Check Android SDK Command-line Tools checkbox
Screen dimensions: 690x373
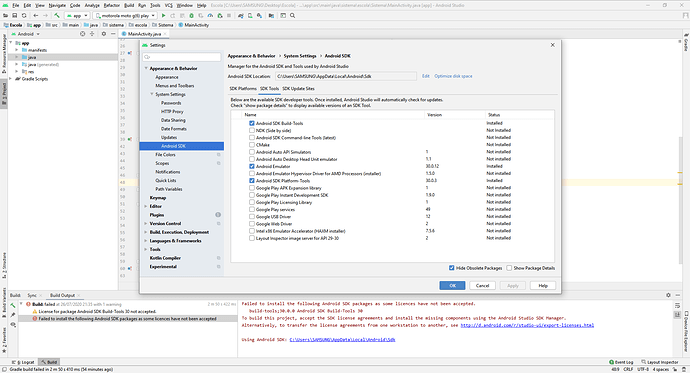pyautogui.click(x=252, y=138)
